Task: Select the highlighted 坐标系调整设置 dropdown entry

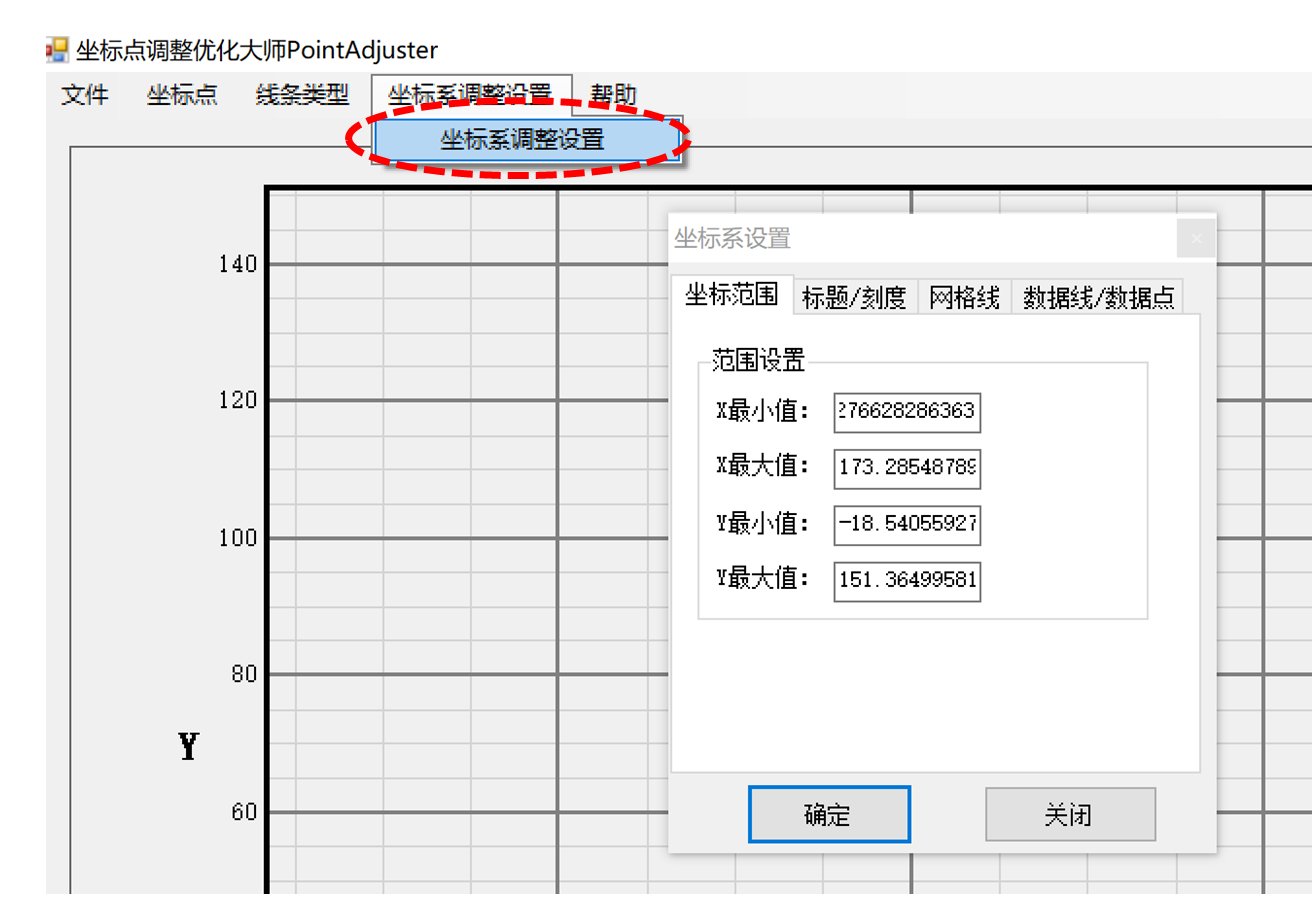Action: point(526,139)
